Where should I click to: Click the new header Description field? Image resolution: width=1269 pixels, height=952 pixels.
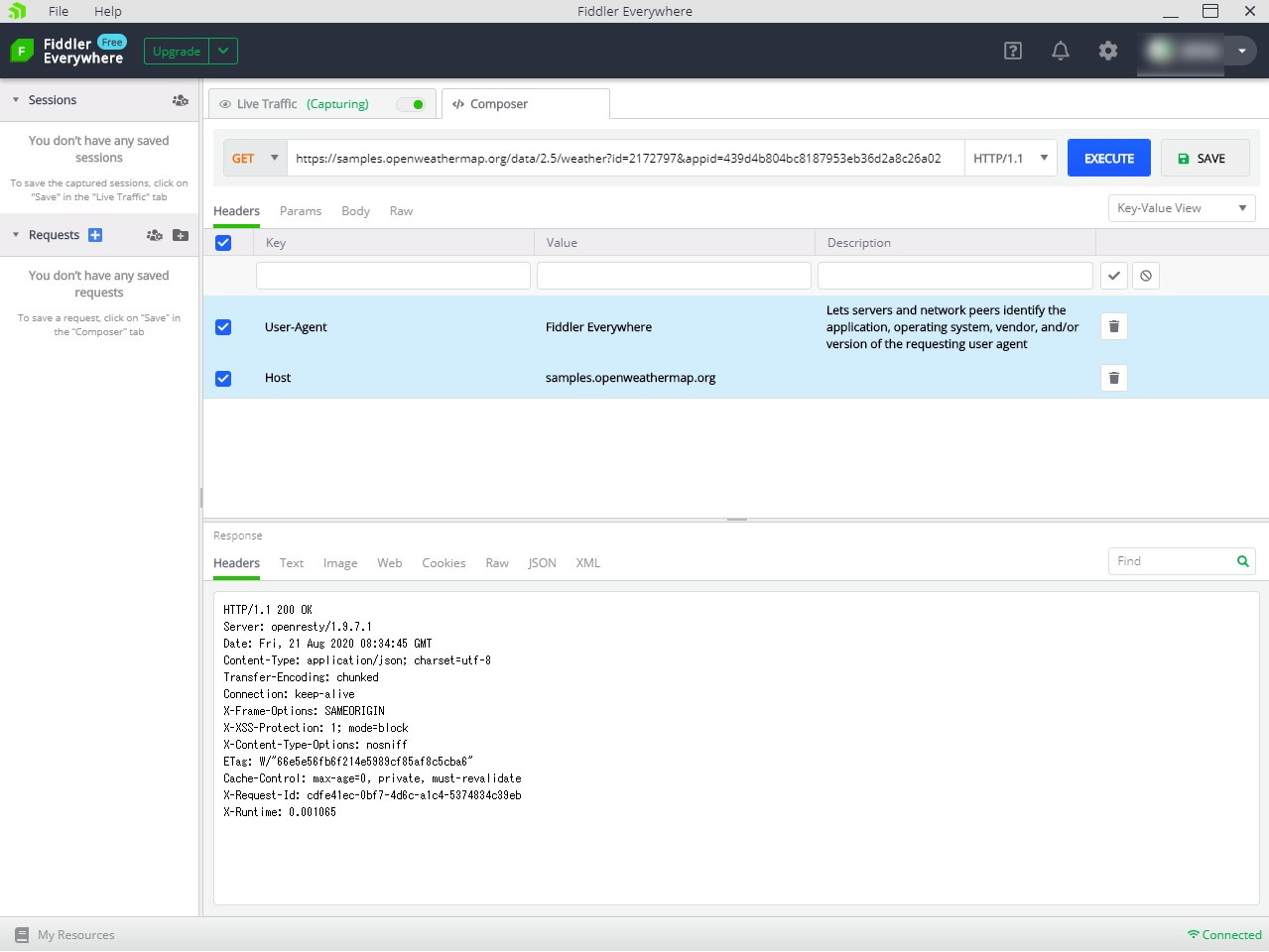coord(954,276)
